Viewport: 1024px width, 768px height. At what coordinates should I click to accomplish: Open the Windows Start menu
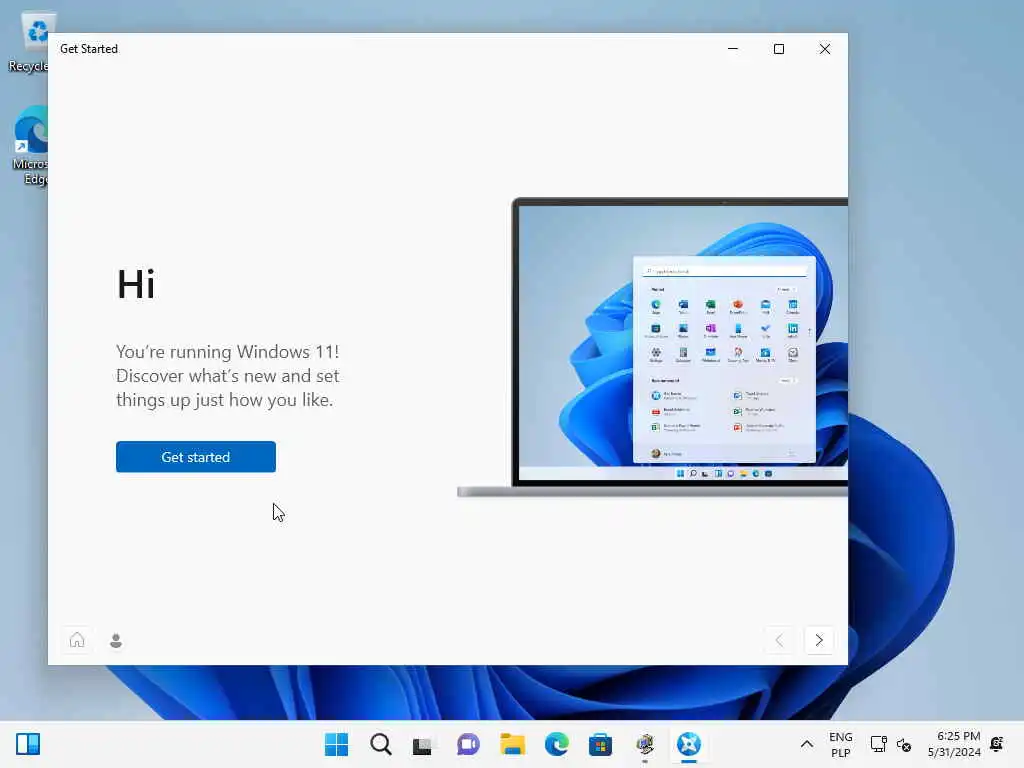coord(336,744)
